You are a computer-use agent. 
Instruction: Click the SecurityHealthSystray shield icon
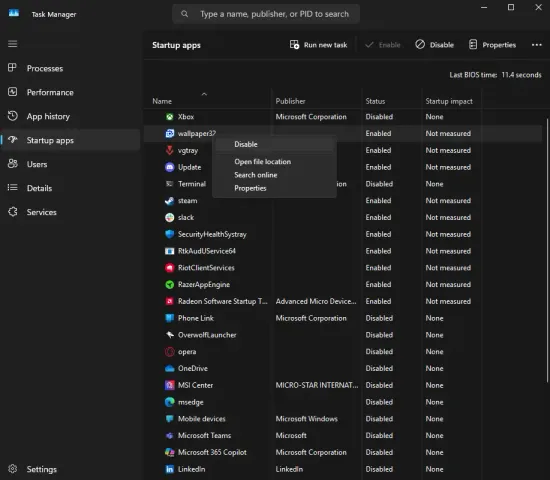click(x=169, y=234)
